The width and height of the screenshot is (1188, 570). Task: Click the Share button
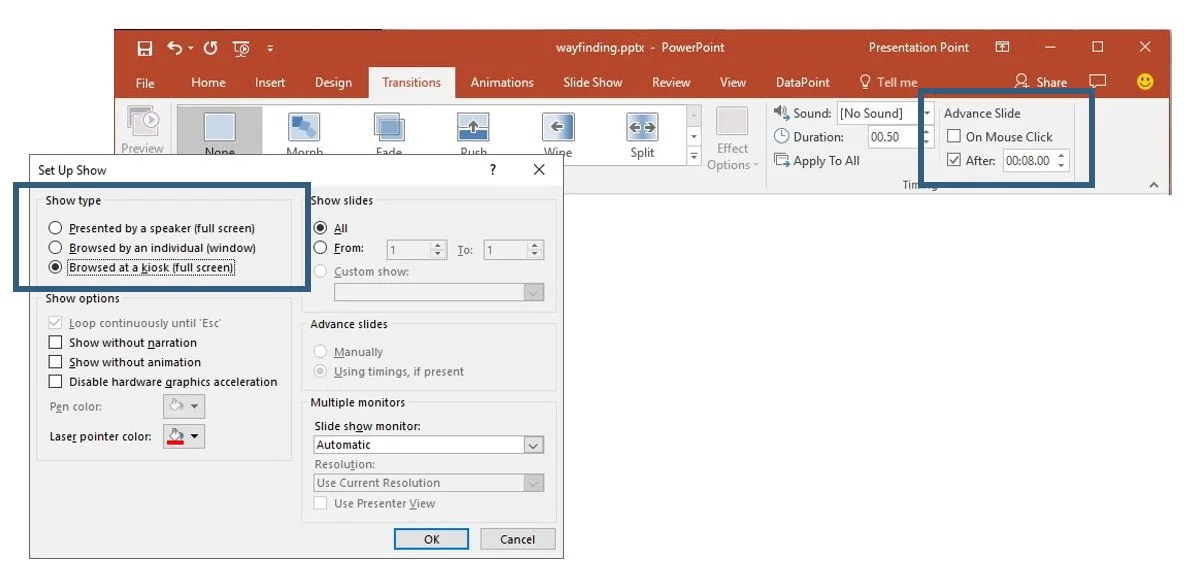[1040, 82]
